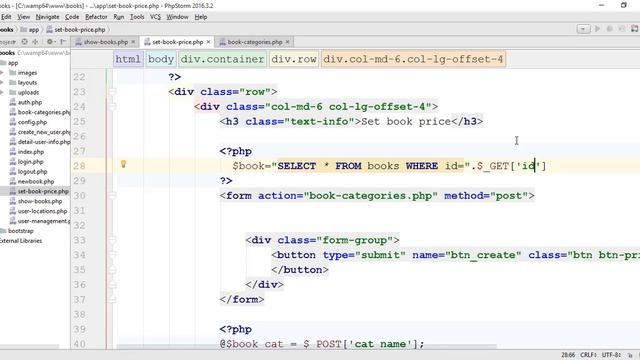The width and height of the screenshot is (640, 360).
Task: Close the show-books.php tab
Action: pyautogui.click(x=133, y=42)
